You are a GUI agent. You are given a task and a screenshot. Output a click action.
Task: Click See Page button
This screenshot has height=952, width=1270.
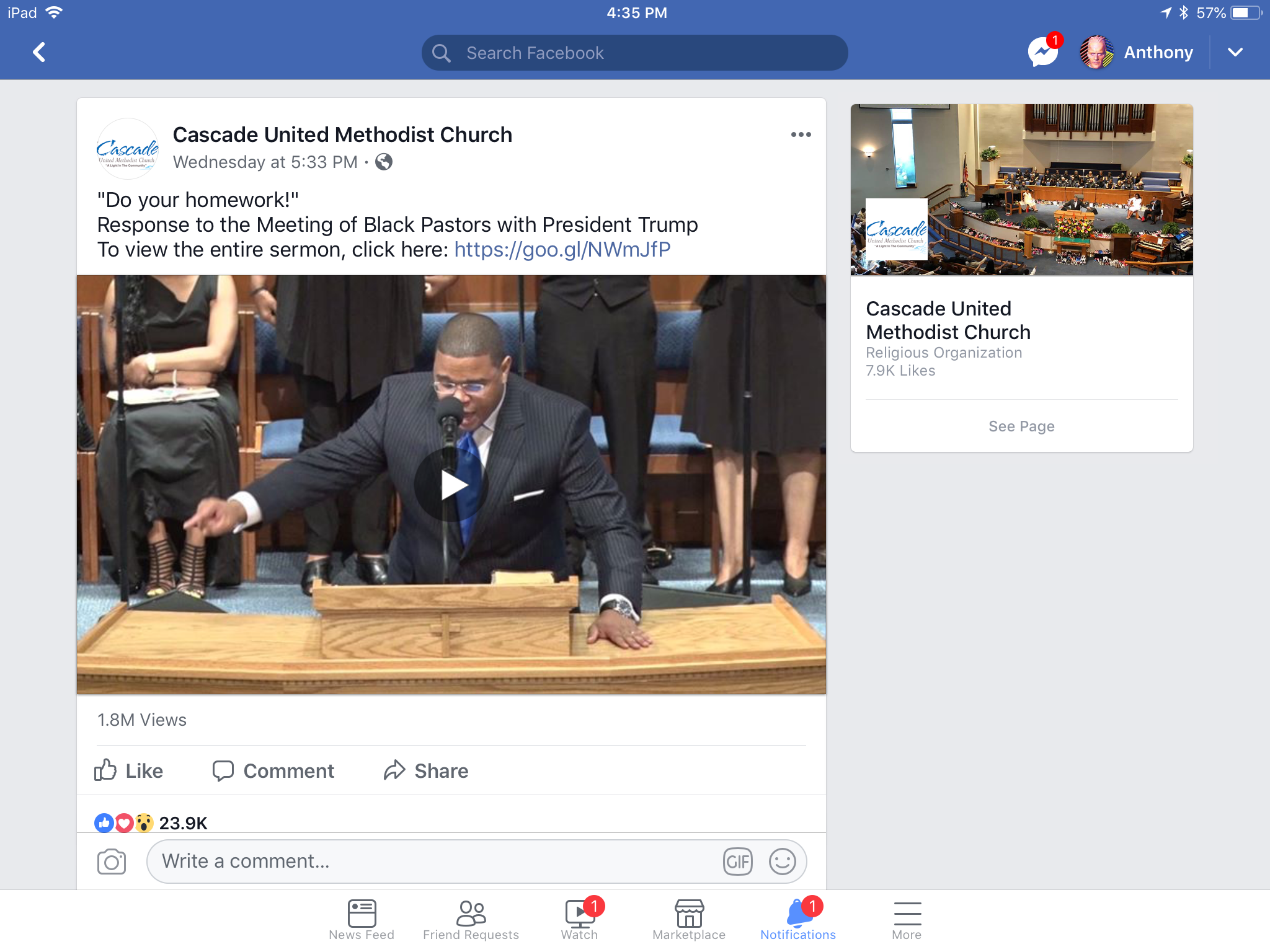click(x=1021, y=426)
